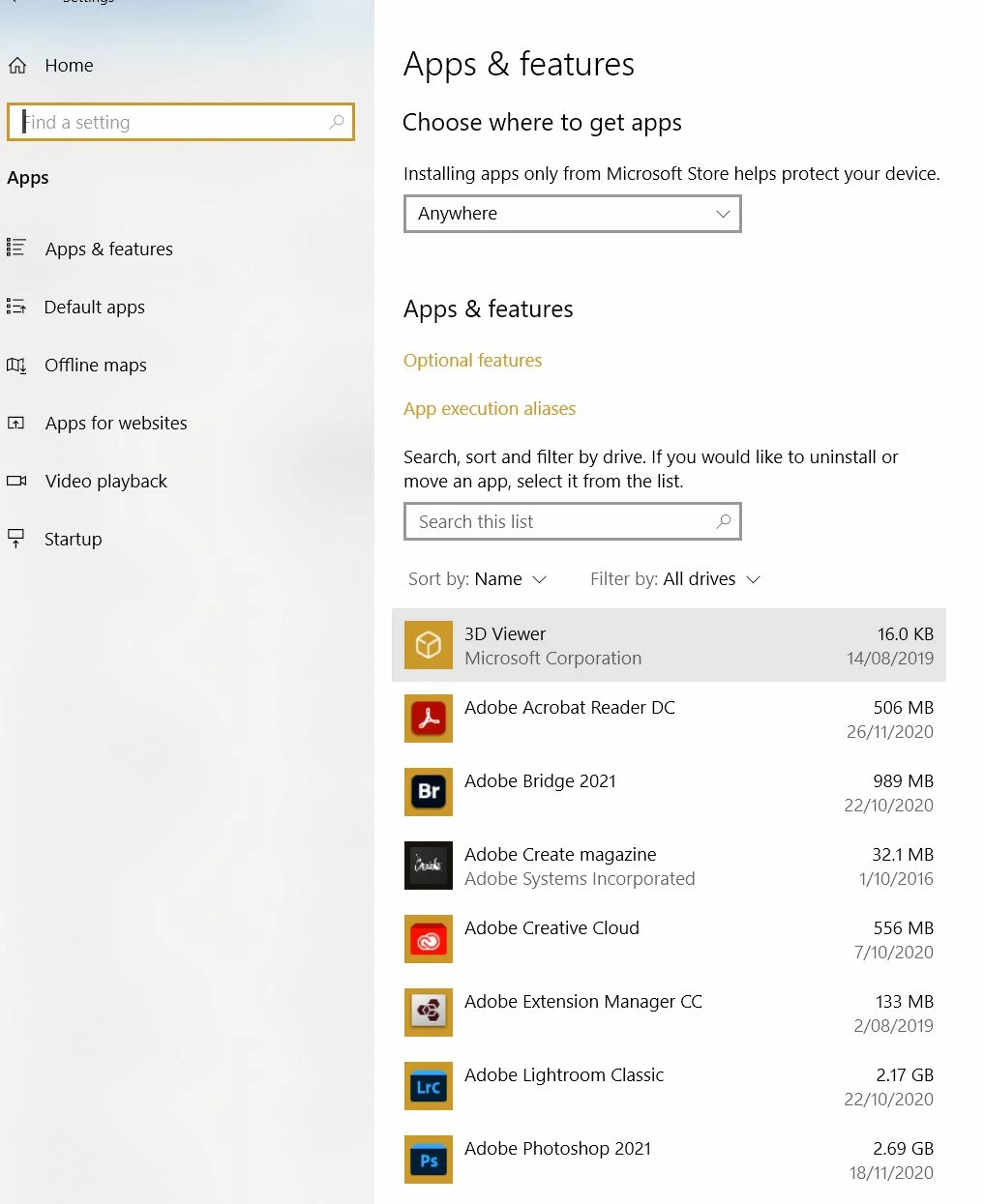The image size is (984, 1204).
Task: Click the 16.0 KB size value
Action: 906,633
